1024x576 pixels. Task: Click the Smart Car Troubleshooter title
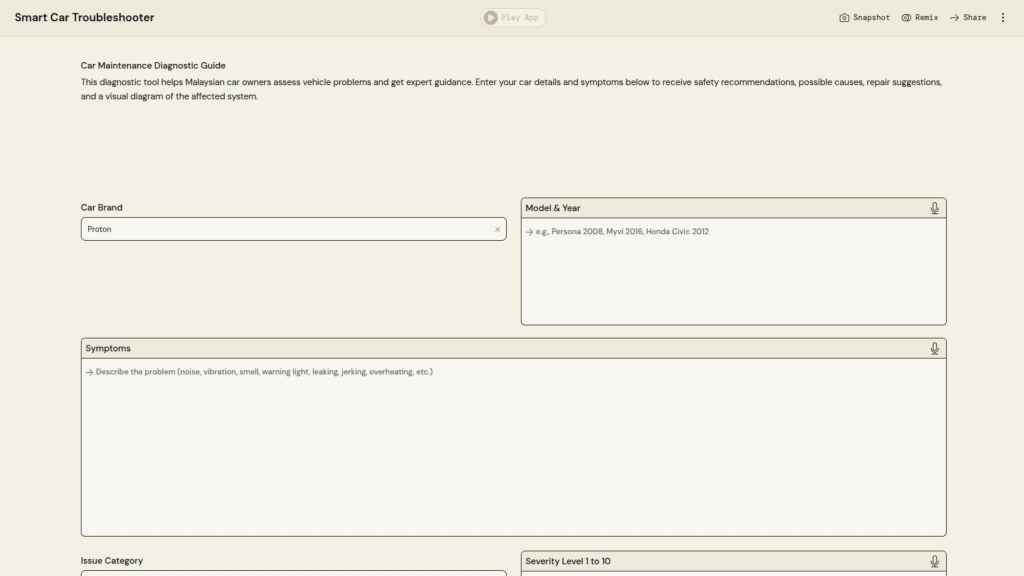point(84,17)
